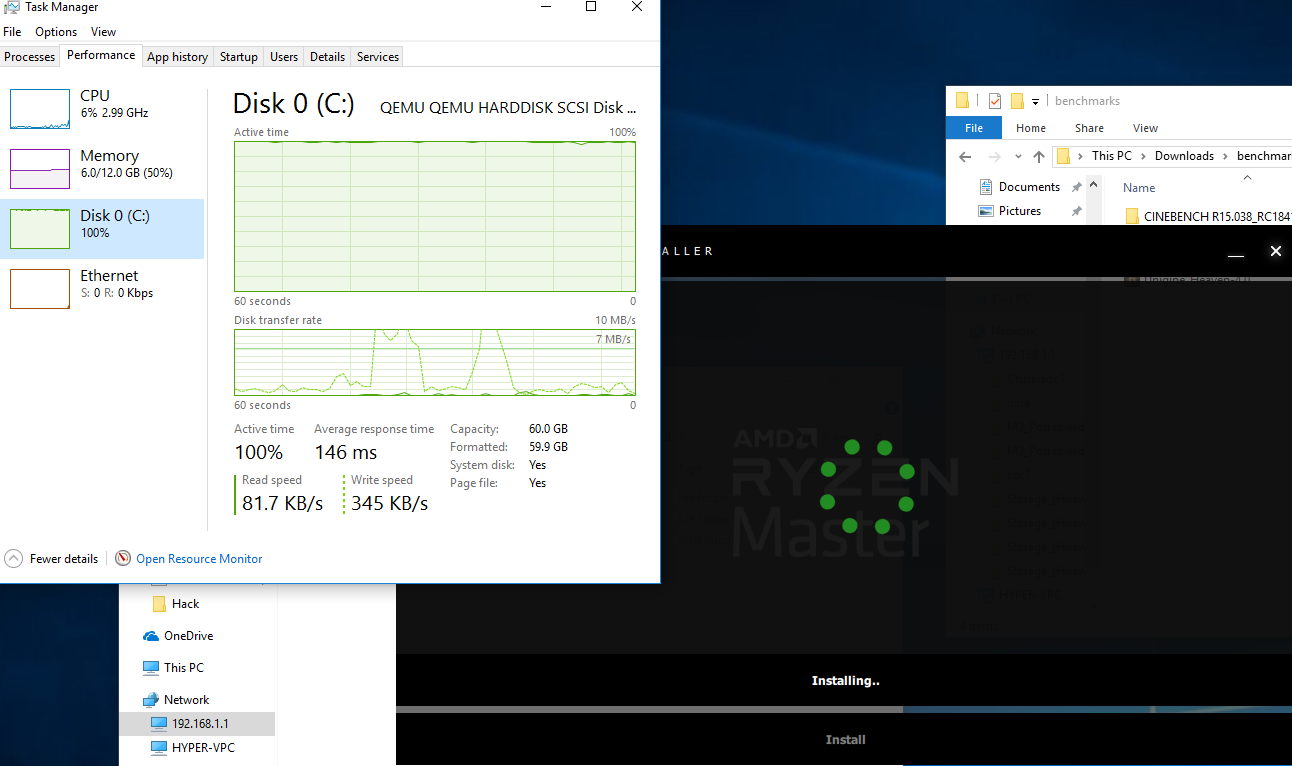Click the disk Active time graph

[x=435, y=216]
